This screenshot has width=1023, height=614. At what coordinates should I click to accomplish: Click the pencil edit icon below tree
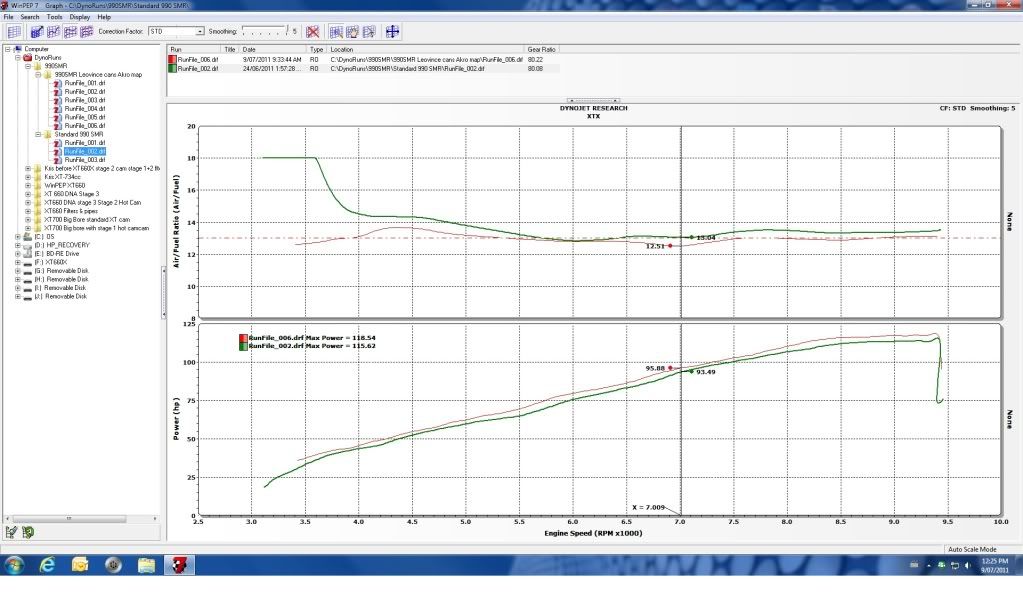(11, 532)
